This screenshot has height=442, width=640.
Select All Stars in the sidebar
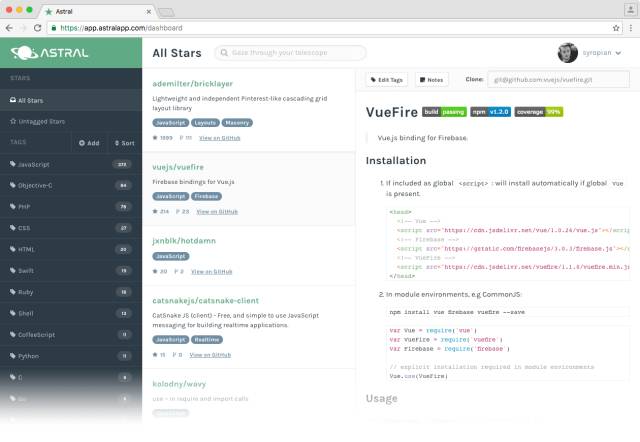[x=71, y=100]
